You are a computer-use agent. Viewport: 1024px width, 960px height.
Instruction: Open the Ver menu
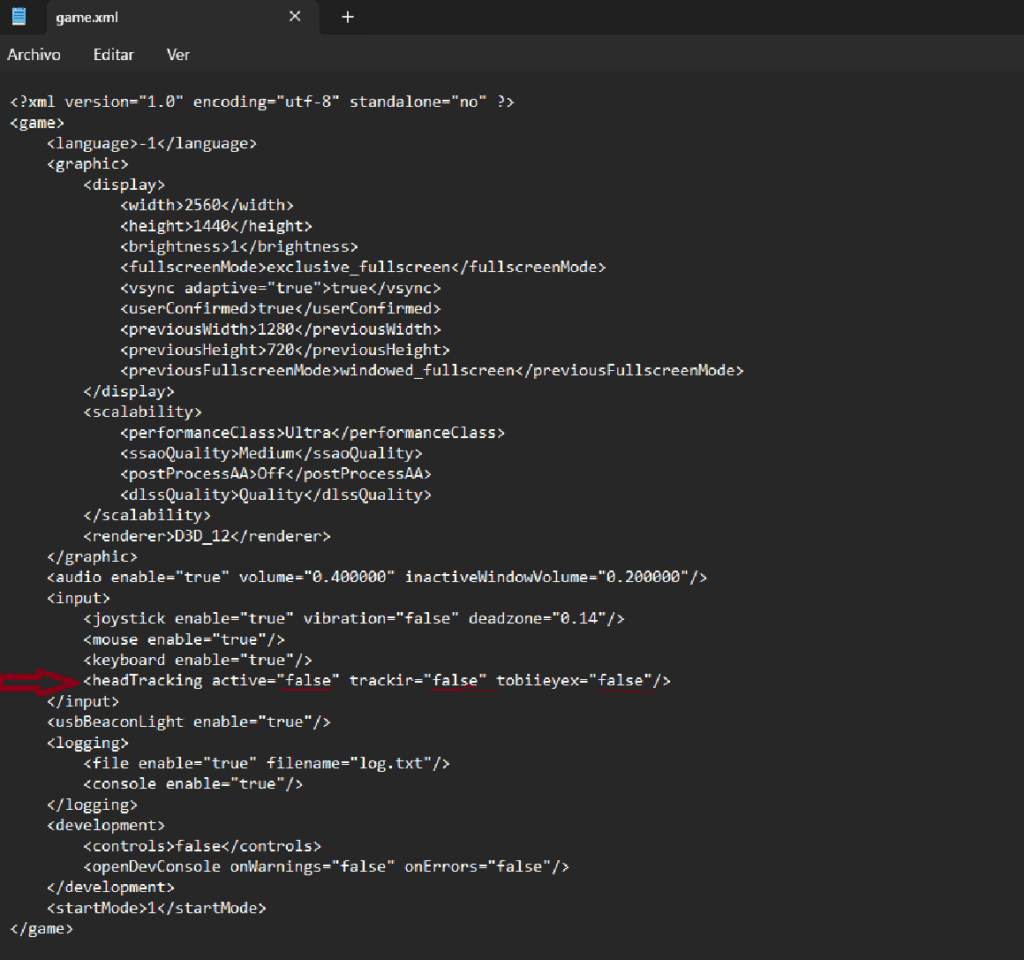tap(178, 55)
